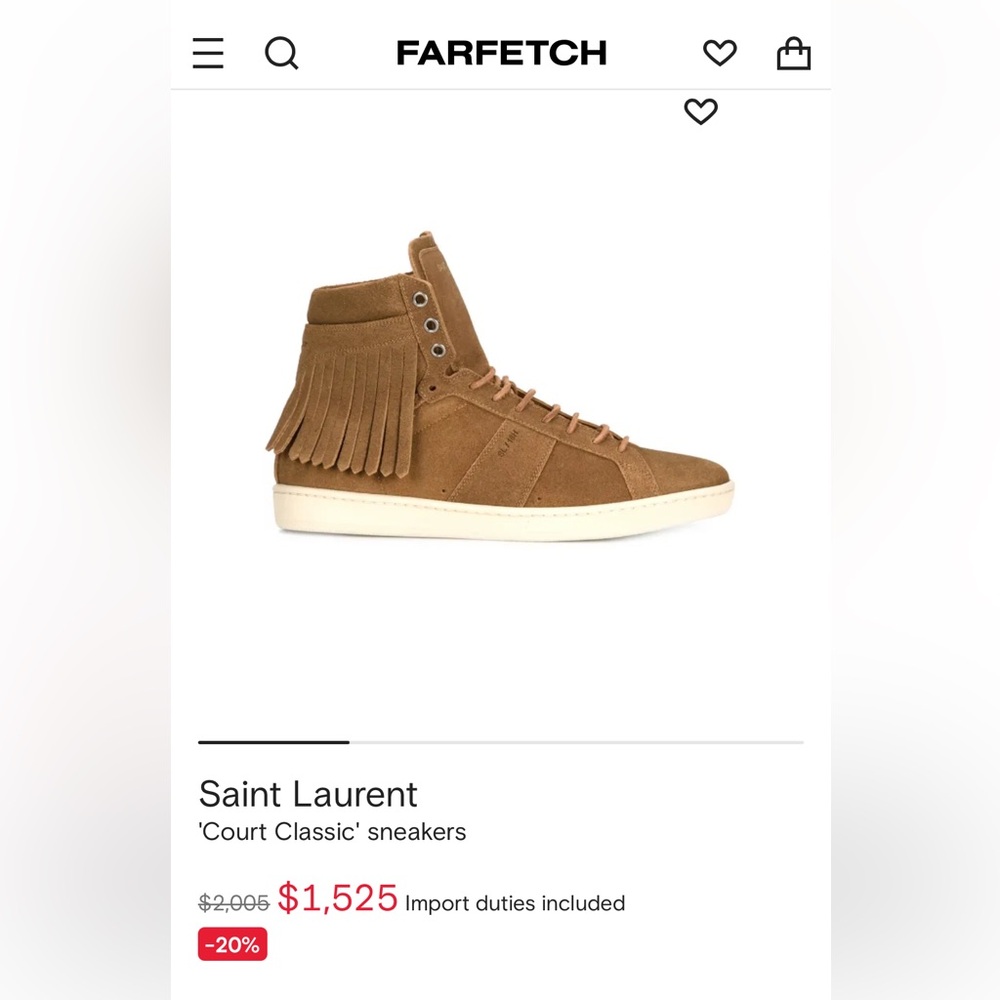
Task: Click the image carousel progress bar
Action: tap(500, 742)
